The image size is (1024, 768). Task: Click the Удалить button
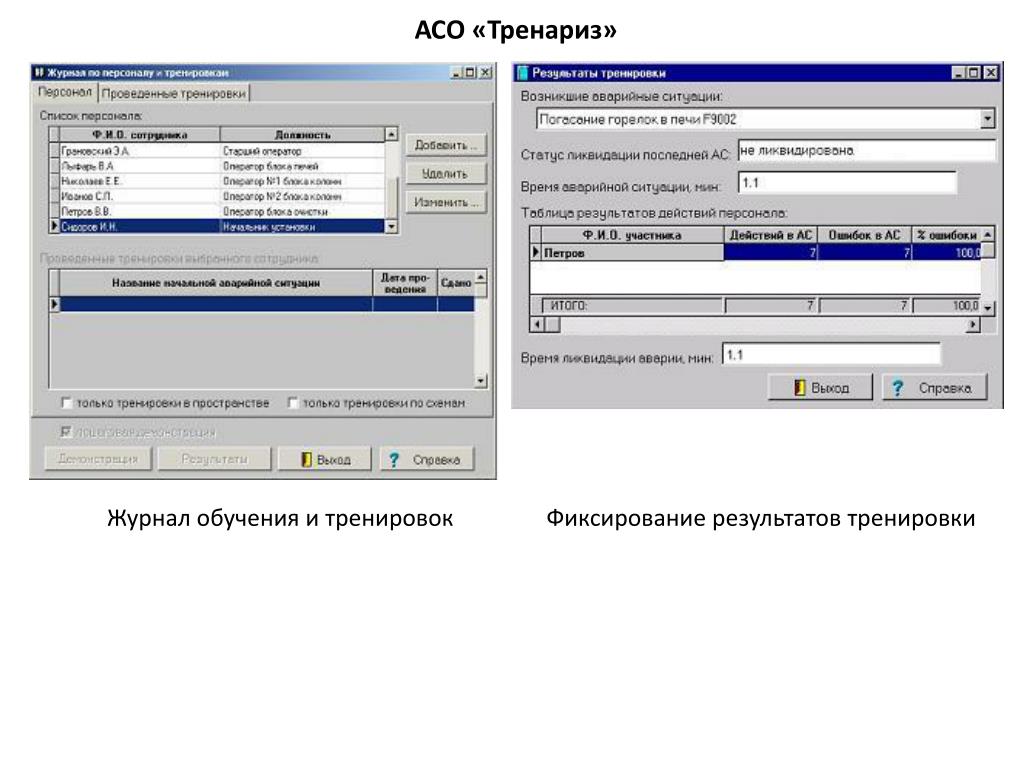tap(446, 174)
